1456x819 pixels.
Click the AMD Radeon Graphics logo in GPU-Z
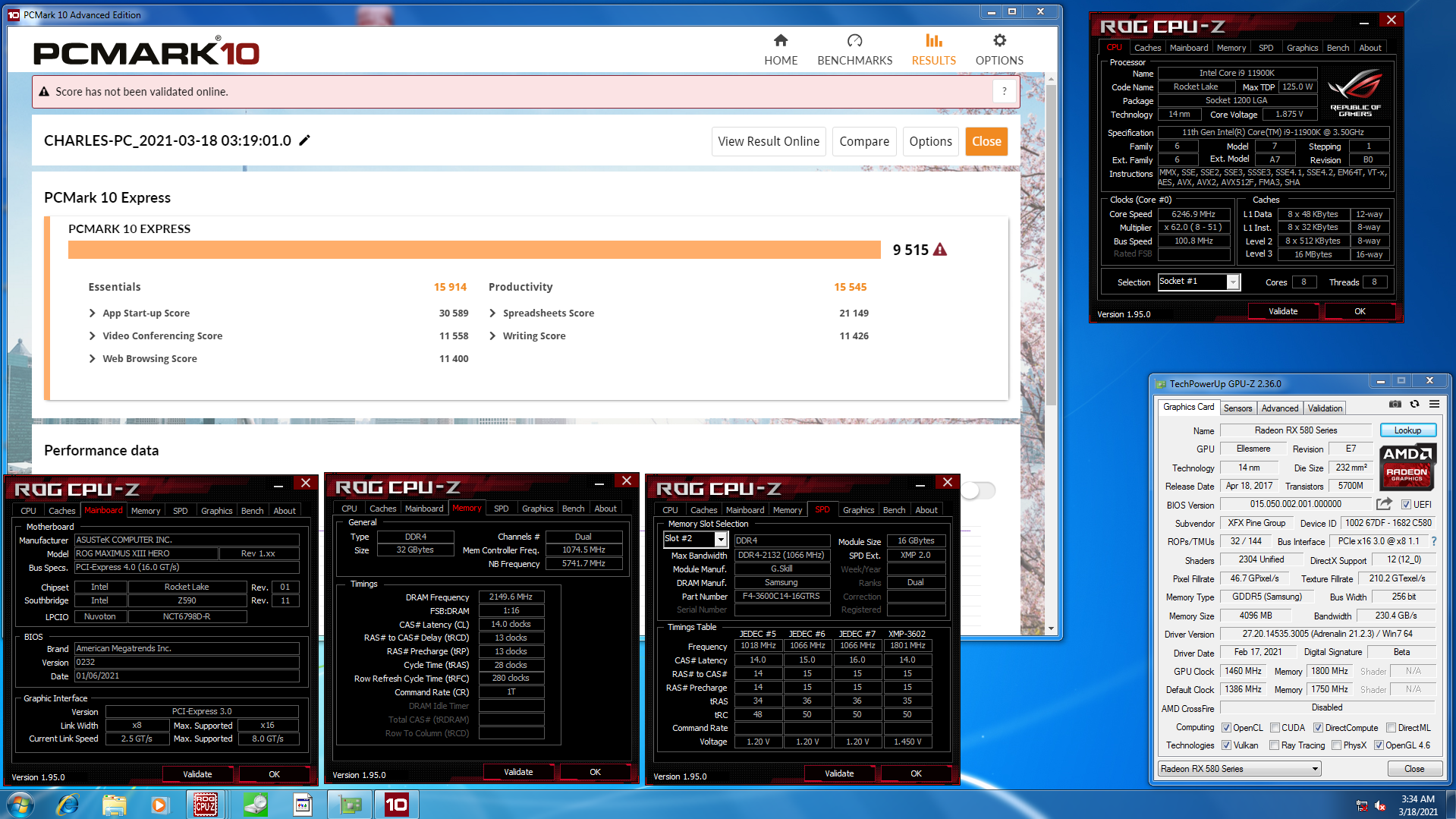[x=1407, y=467]
